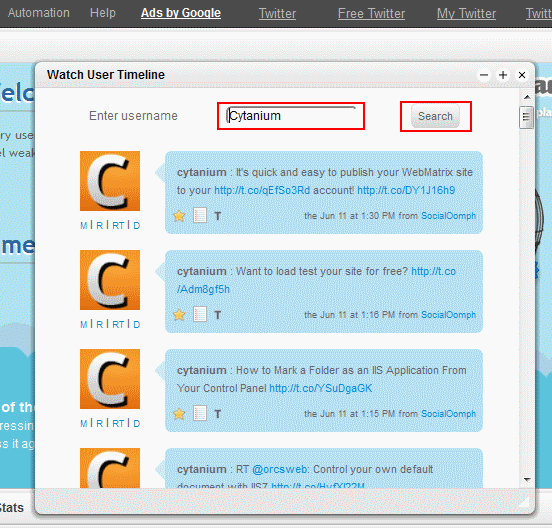This screenshot has width=552, height=528.
Task: Open the http://t.co/DY1J16h9 link
Action: tap(406, 190)
